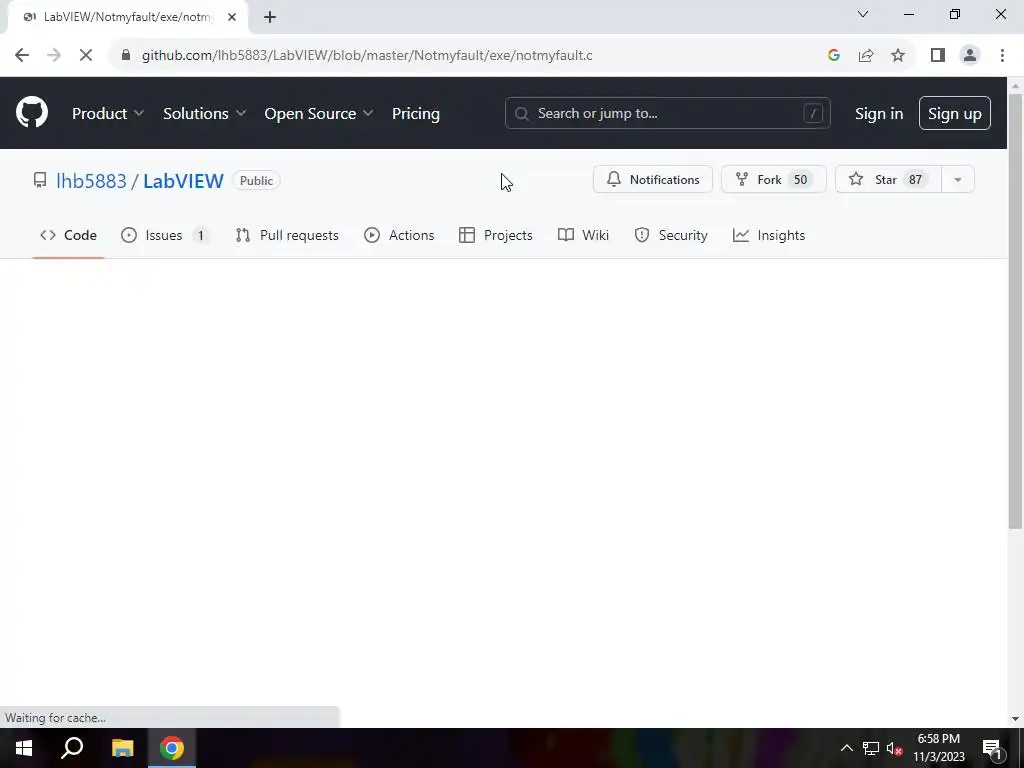Viewport: 1024px width, 768px height.
Task: Focus the Search or jump to field
Action: [667, 113]
